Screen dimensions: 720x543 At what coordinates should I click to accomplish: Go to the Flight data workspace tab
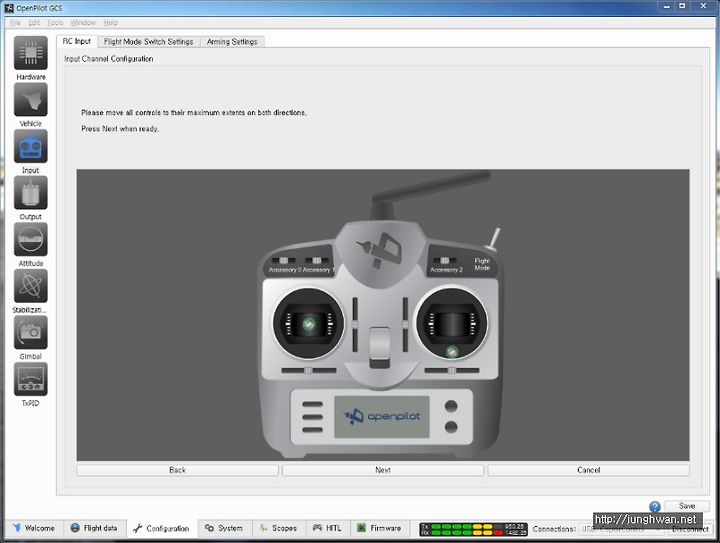[x=94, y=528]
